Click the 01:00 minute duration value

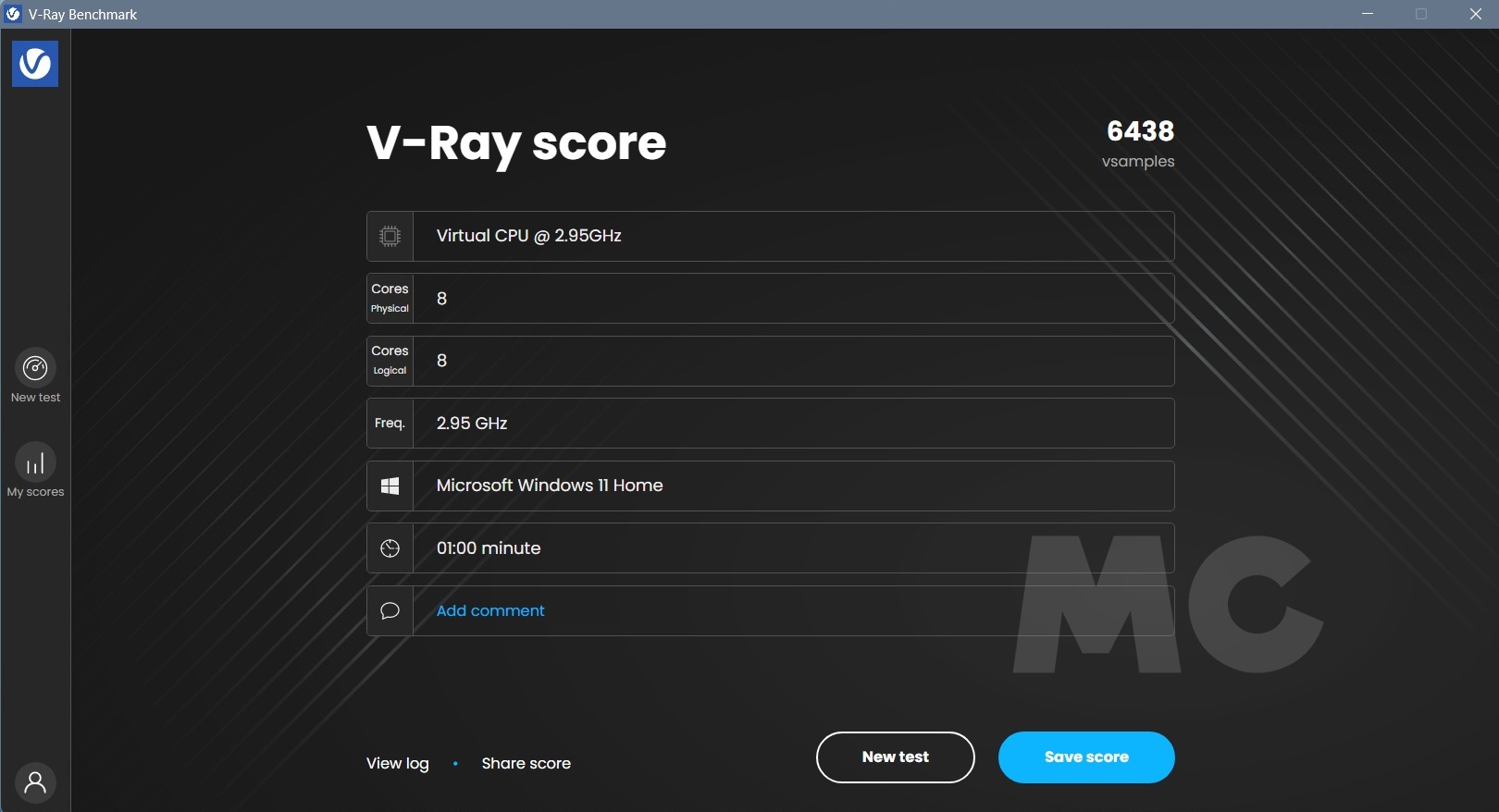point(489,548)
